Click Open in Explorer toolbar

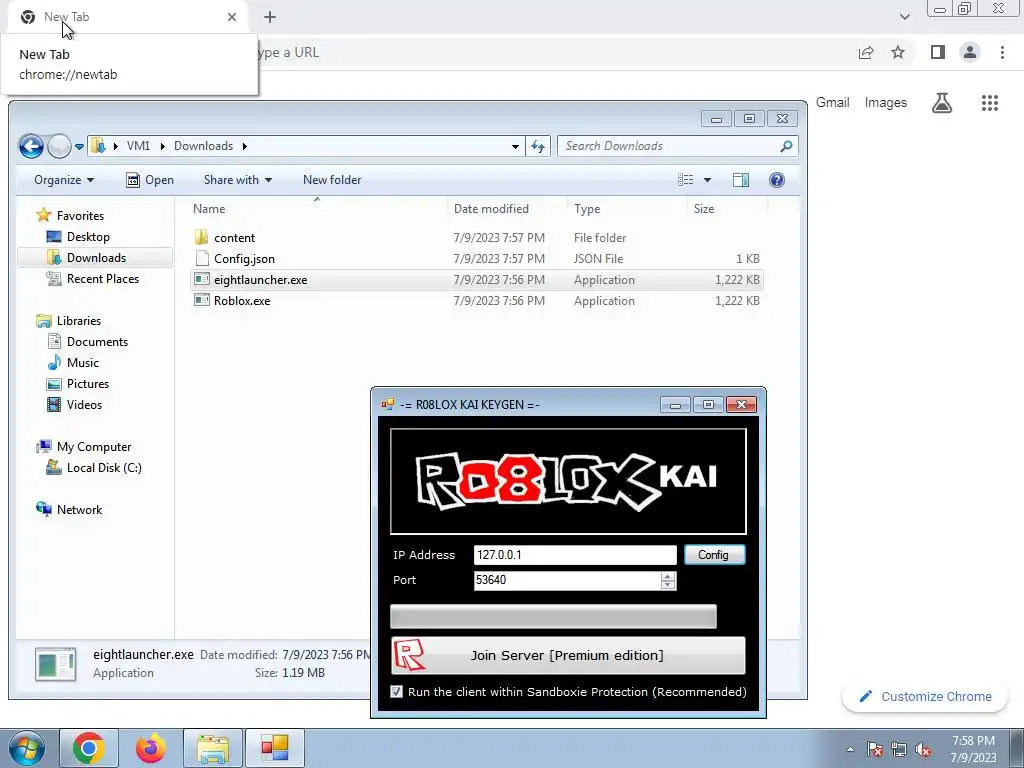coord(150,180)
